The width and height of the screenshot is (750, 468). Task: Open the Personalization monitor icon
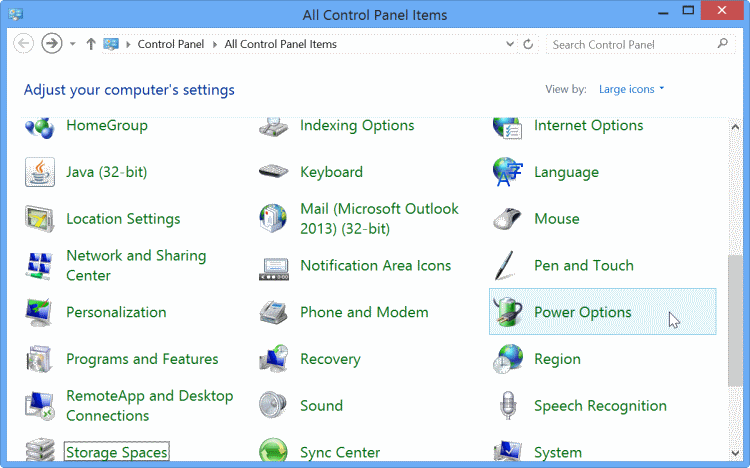point(39,312)
